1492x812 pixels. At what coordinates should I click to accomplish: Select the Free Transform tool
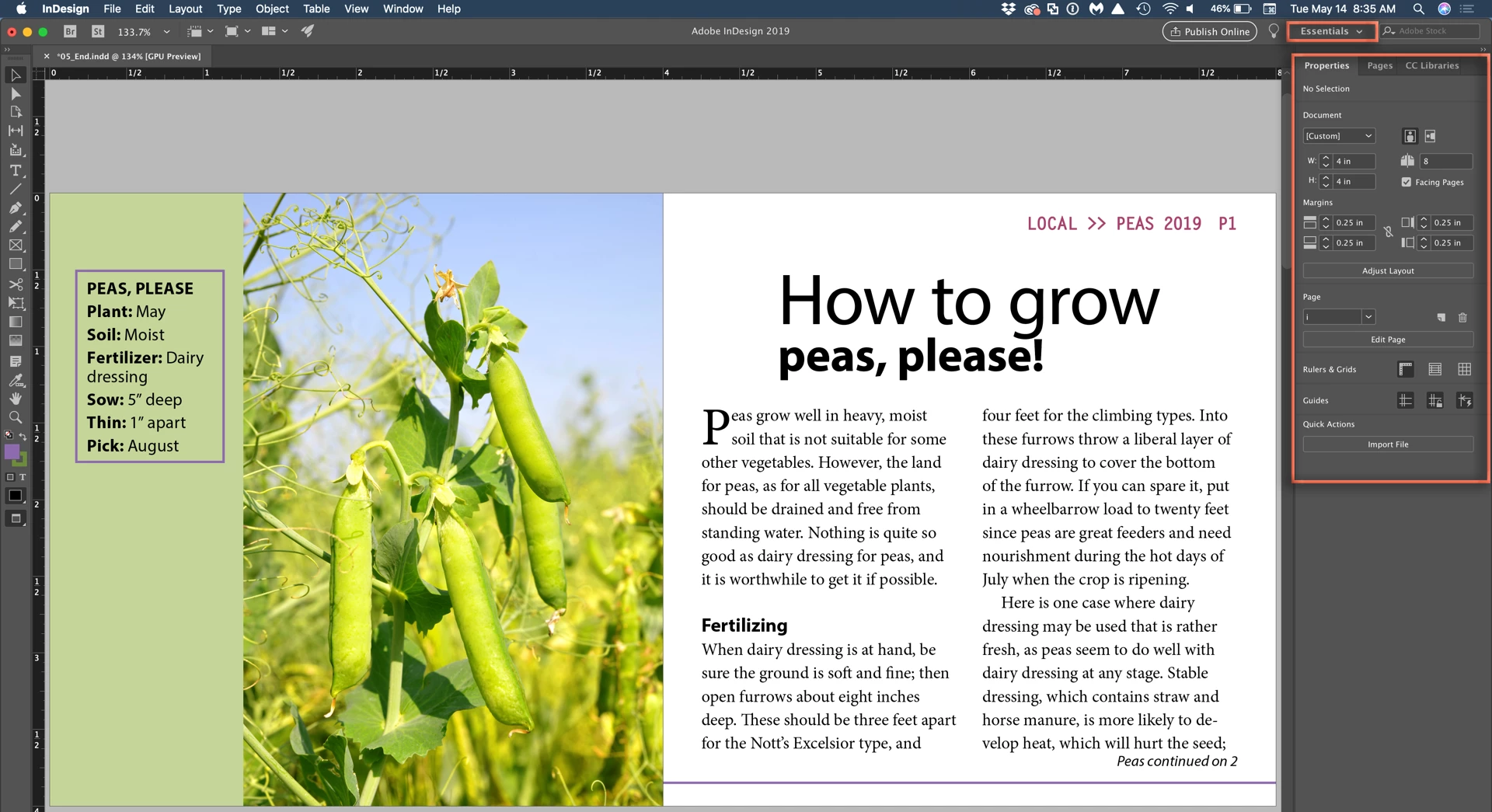pos(16,302)
